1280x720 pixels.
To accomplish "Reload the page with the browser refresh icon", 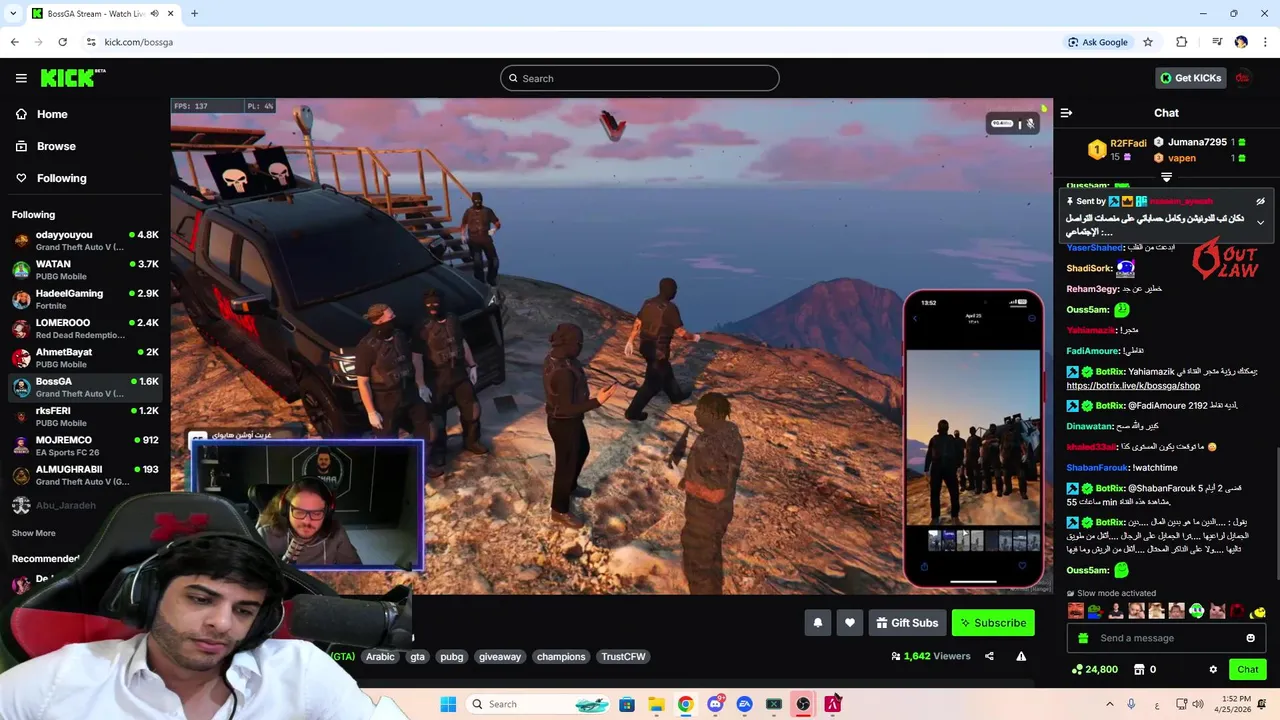I will click(62, 42).
